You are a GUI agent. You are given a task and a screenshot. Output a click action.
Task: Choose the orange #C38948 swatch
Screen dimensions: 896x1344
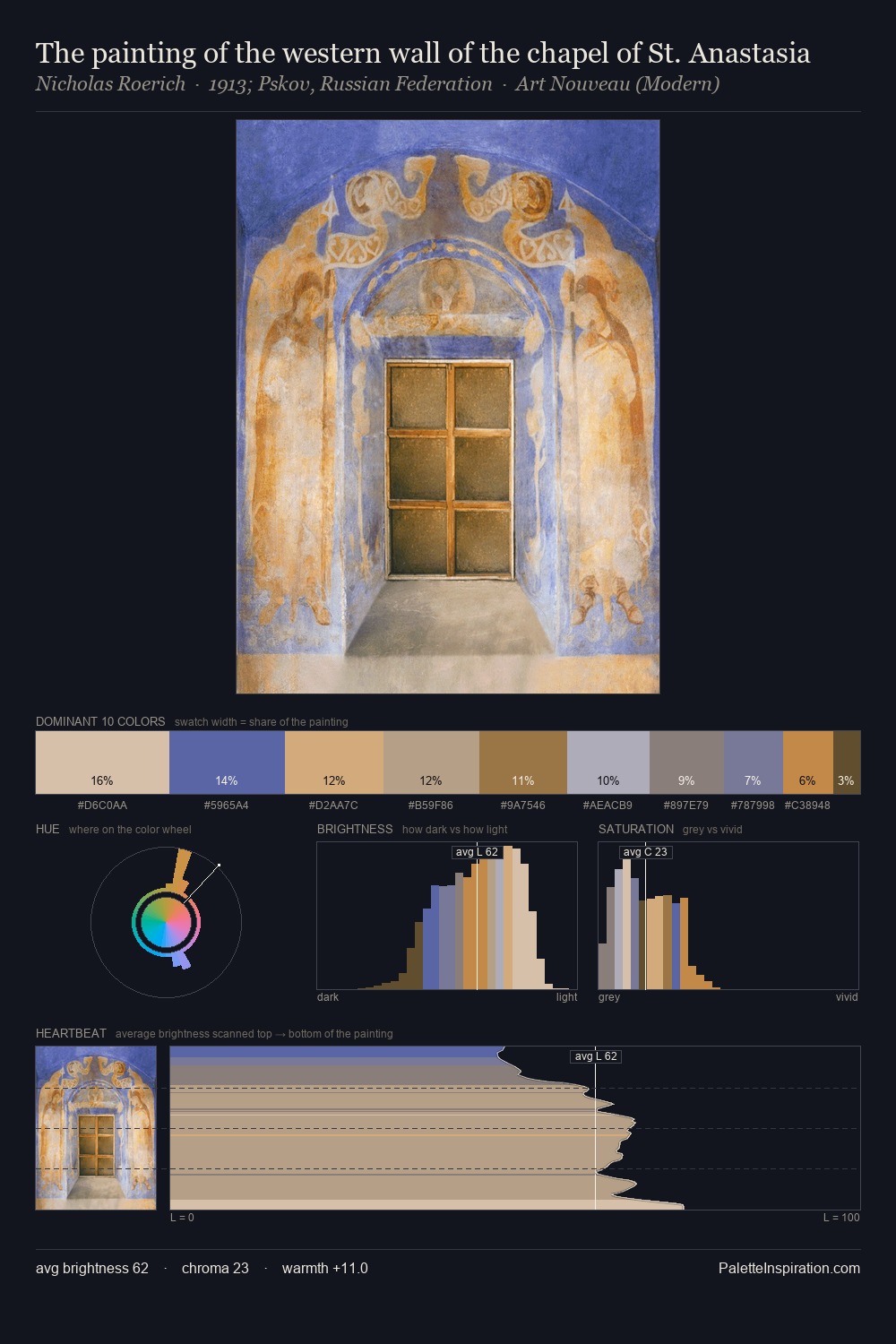pyautogui.click(x=808, y=762)
